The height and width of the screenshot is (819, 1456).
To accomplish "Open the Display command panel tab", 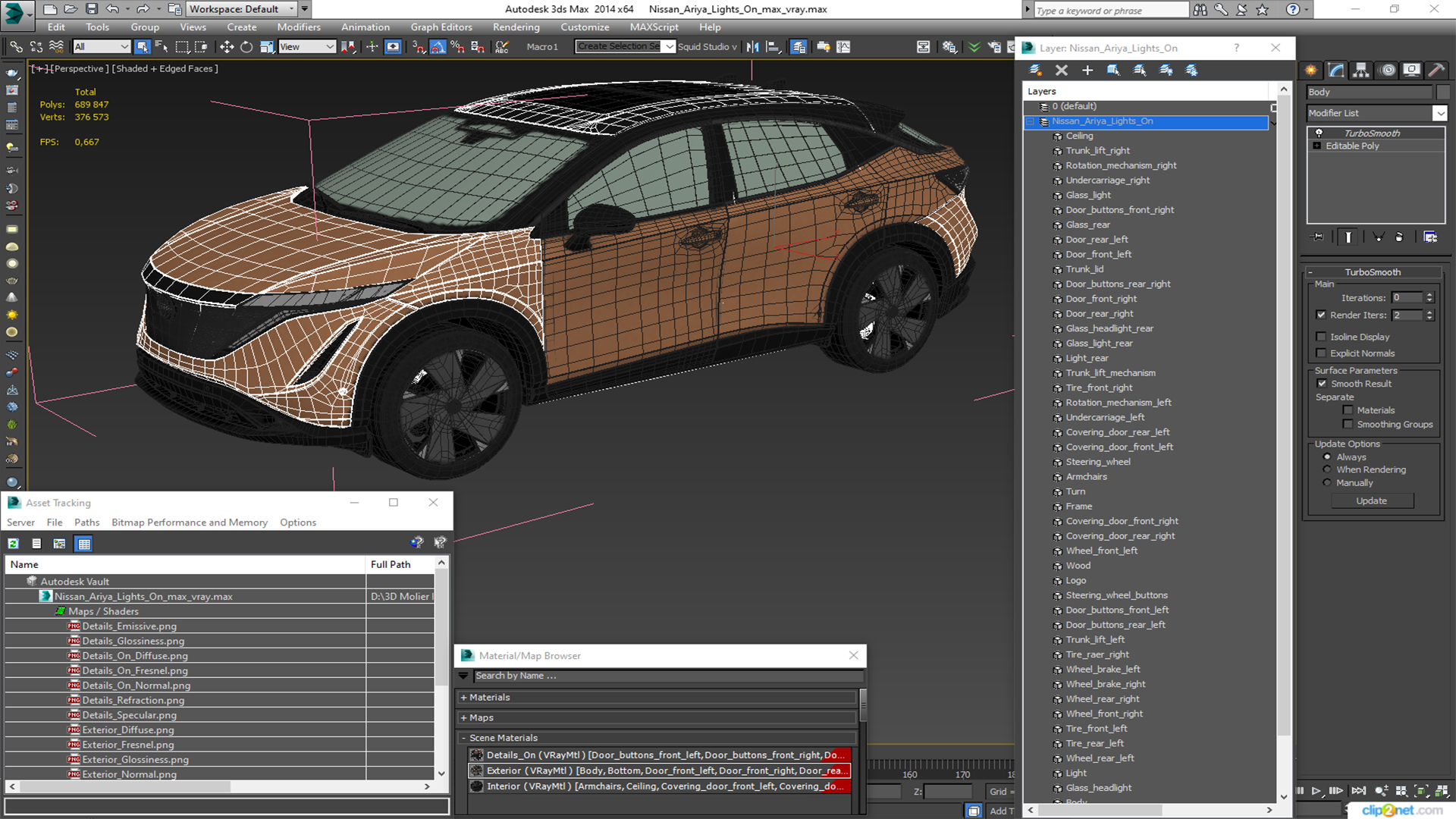I will tap(1412, 70).
